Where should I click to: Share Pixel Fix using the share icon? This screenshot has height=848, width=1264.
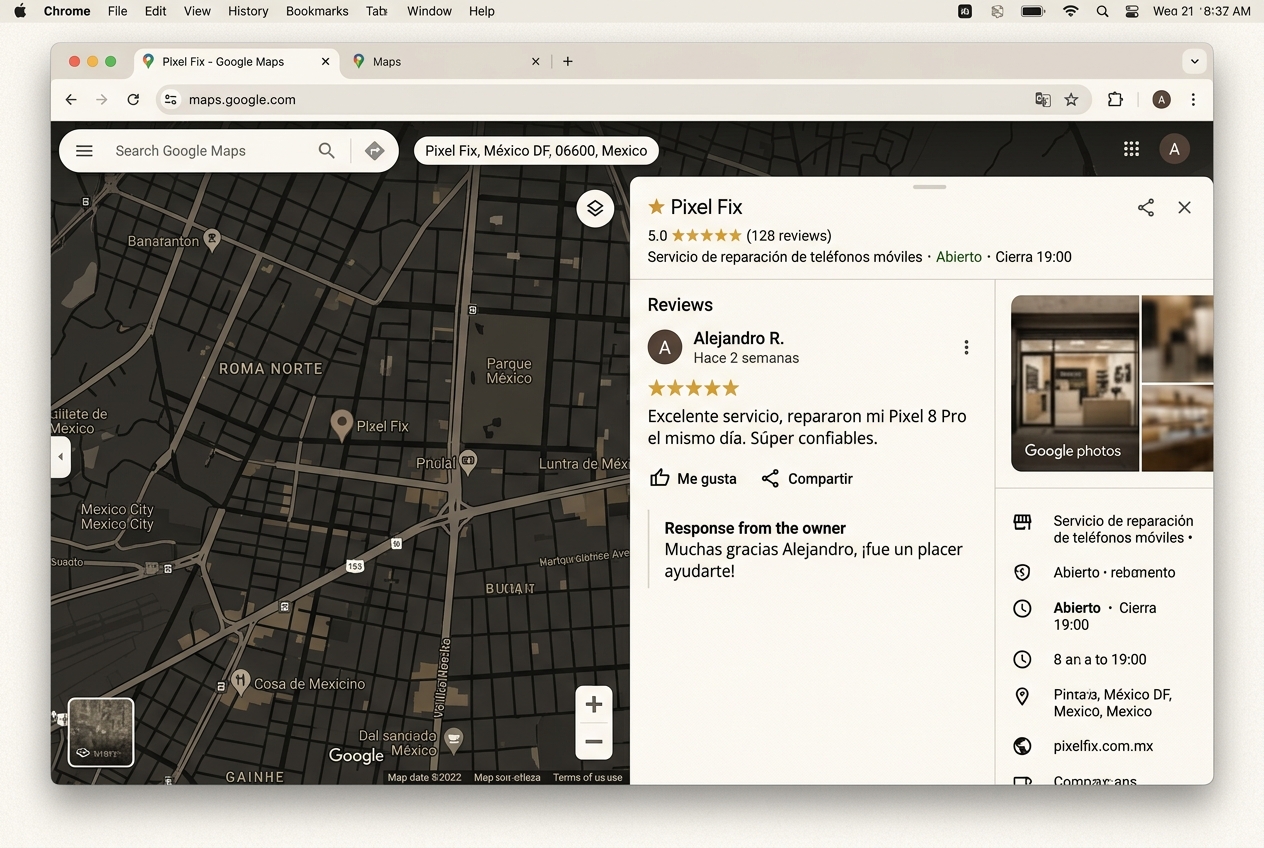click(1146, 207)
